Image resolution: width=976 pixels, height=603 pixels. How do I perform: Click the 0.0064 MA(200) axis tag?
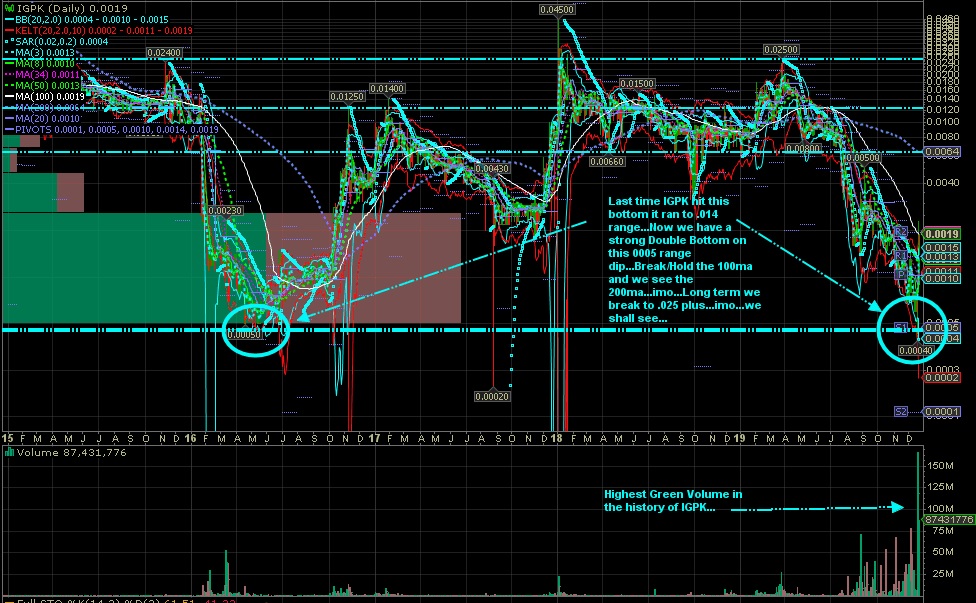(942, 152)
